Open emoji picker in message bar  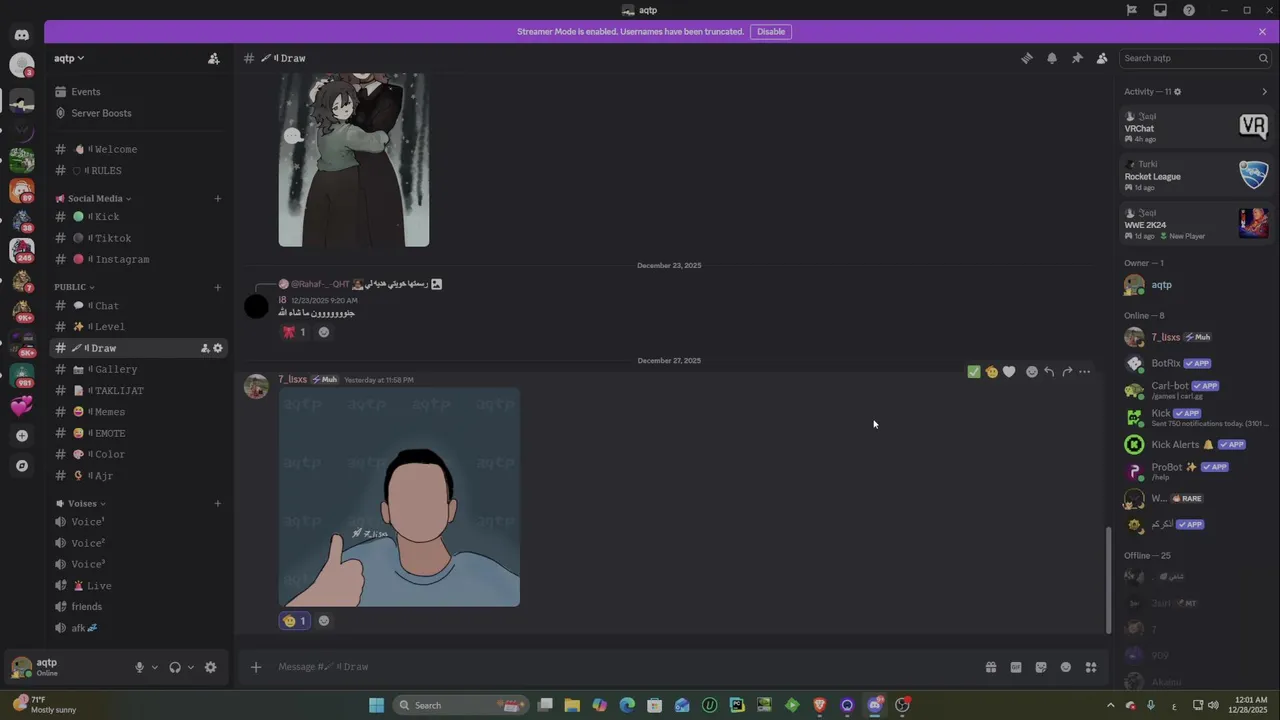1066,667
